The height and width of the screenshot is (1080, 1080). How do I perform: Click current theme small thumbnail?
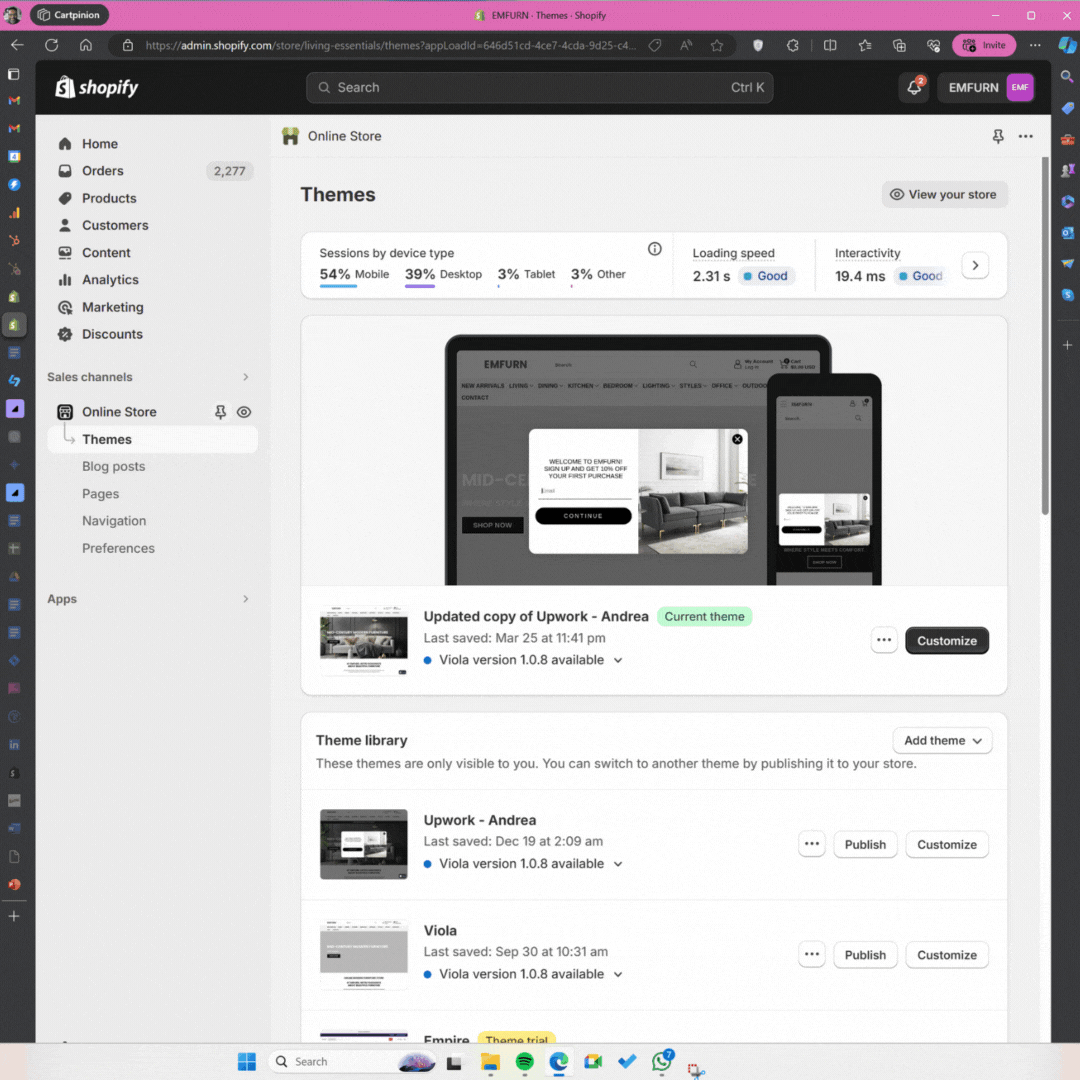click(364, 641)
